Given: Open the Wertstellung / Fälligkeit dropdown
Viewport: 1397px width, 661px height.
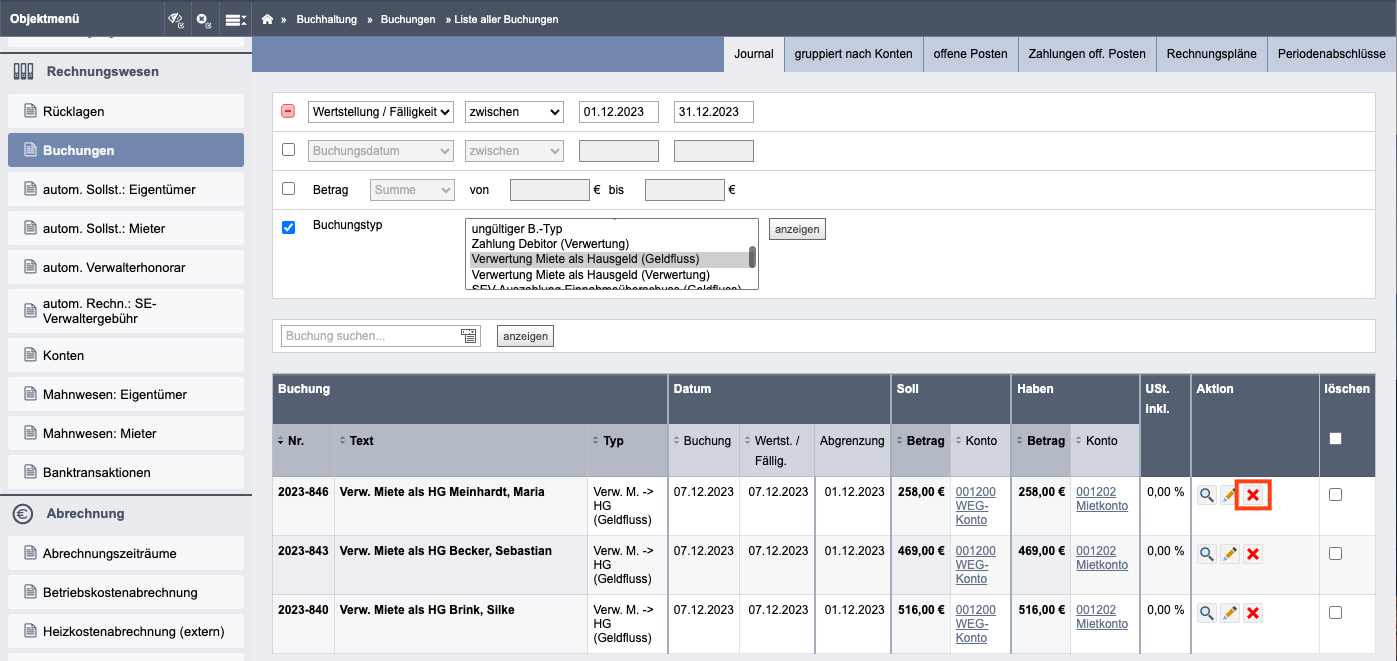Looking at the screenshot, I should pos(381,112).
